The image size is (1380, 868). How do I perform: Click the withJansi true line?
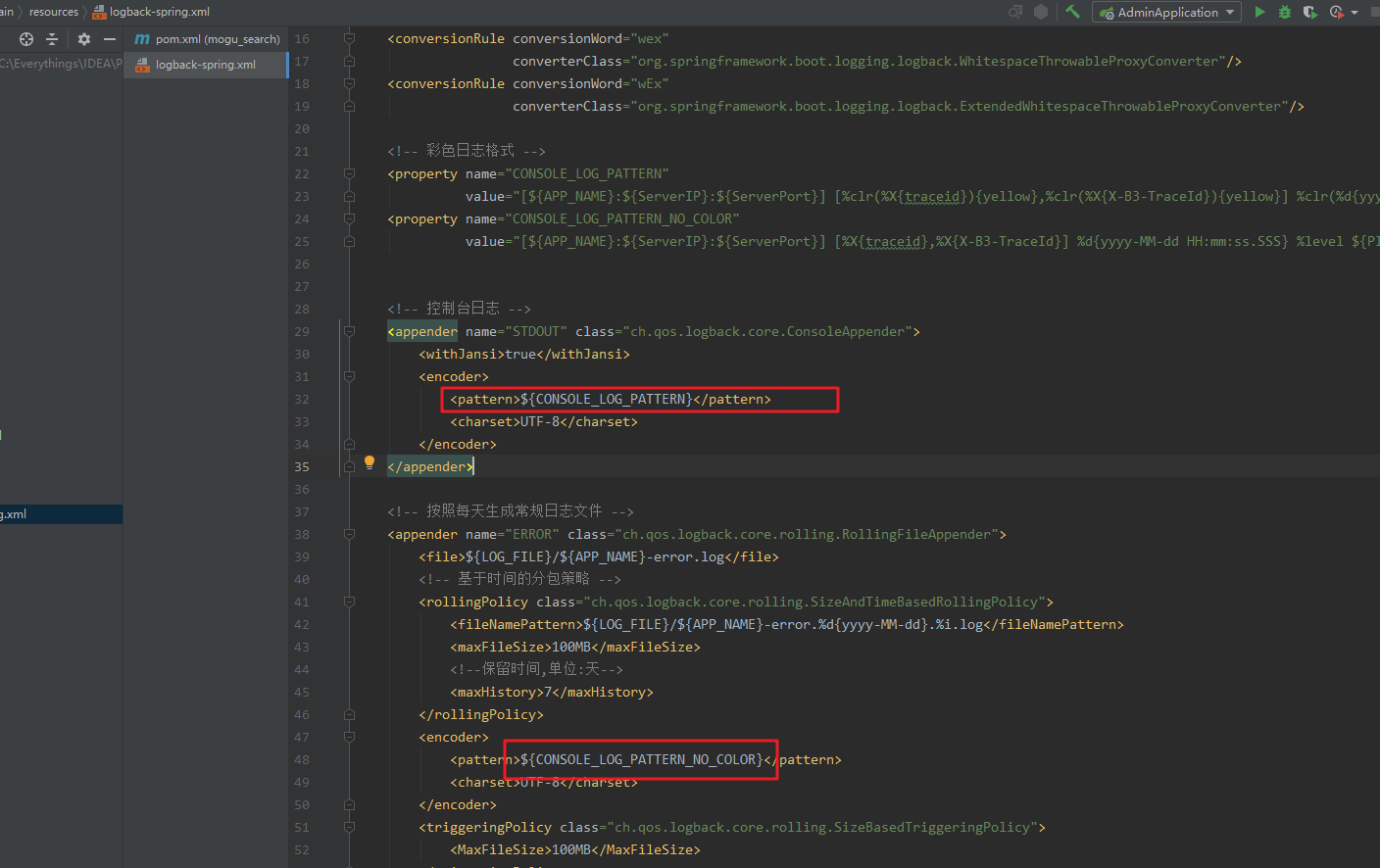pos(524,355)
